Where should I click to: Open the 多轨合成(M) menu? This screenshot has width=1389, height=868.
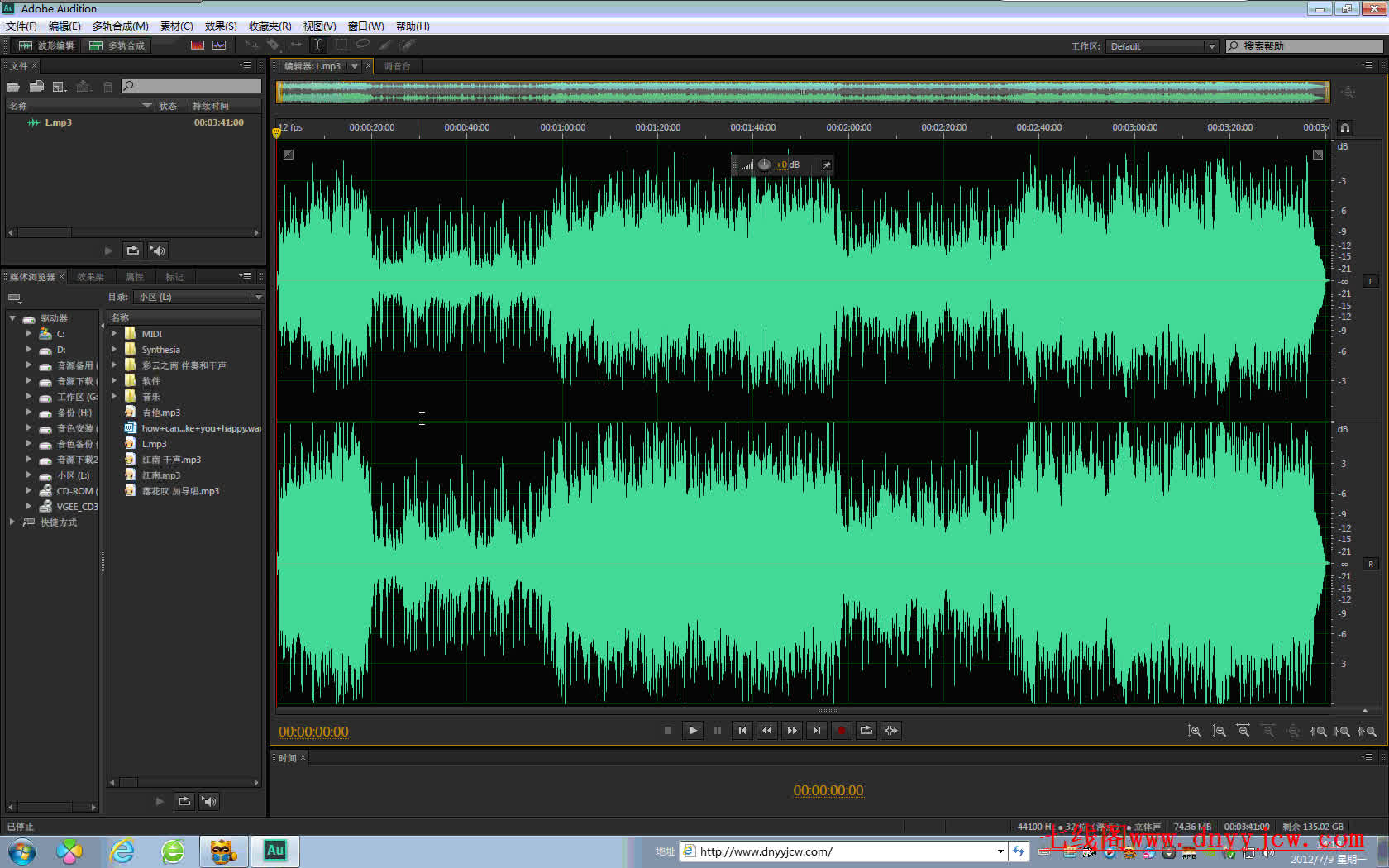(x=121, y=26)
